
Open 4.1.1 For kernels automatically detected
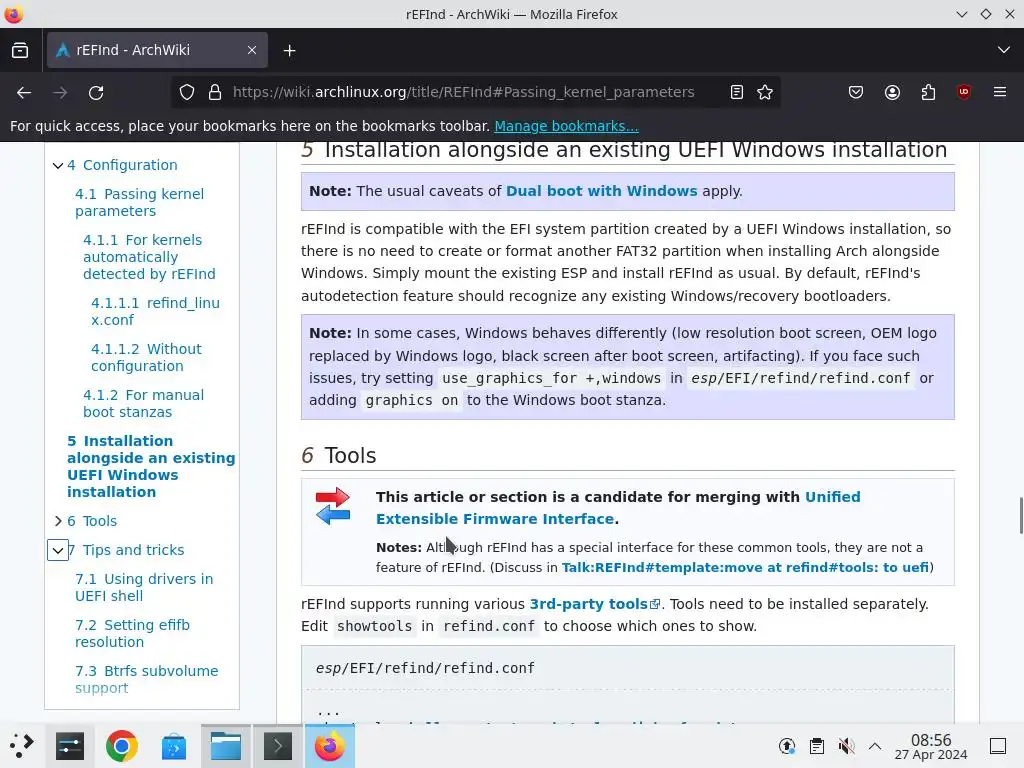pos(149,257)
